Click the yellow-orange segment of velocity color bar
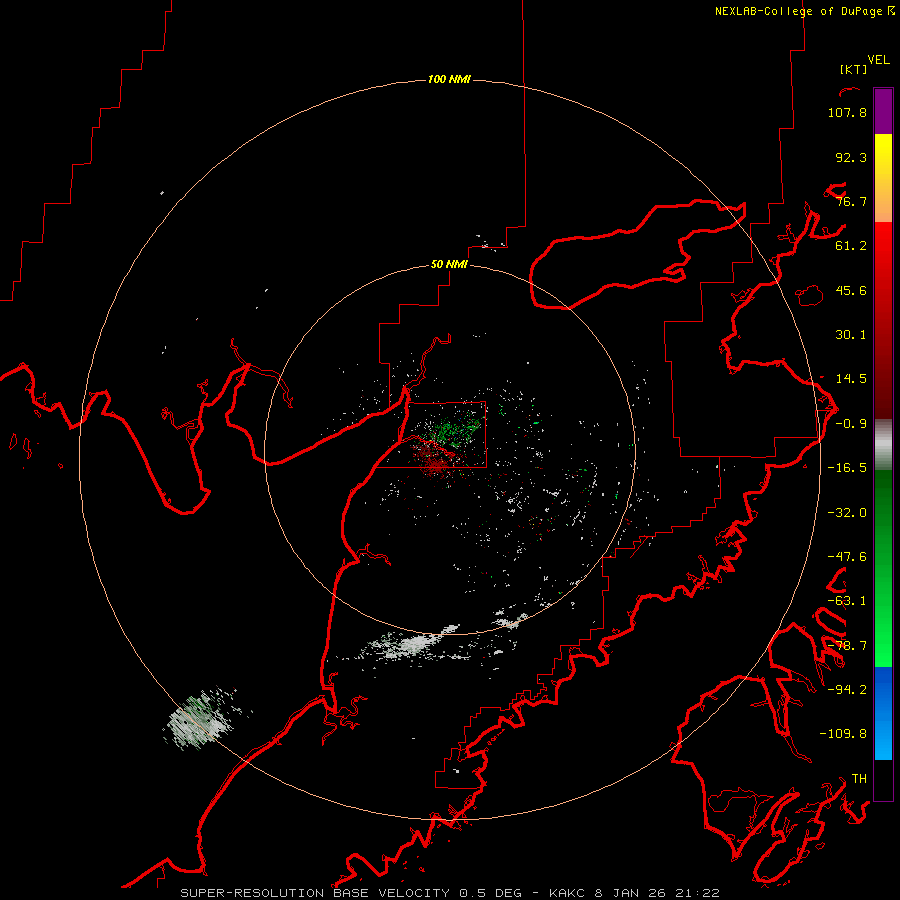Screen dimensions: 900x900 click(x=883, y=178)
